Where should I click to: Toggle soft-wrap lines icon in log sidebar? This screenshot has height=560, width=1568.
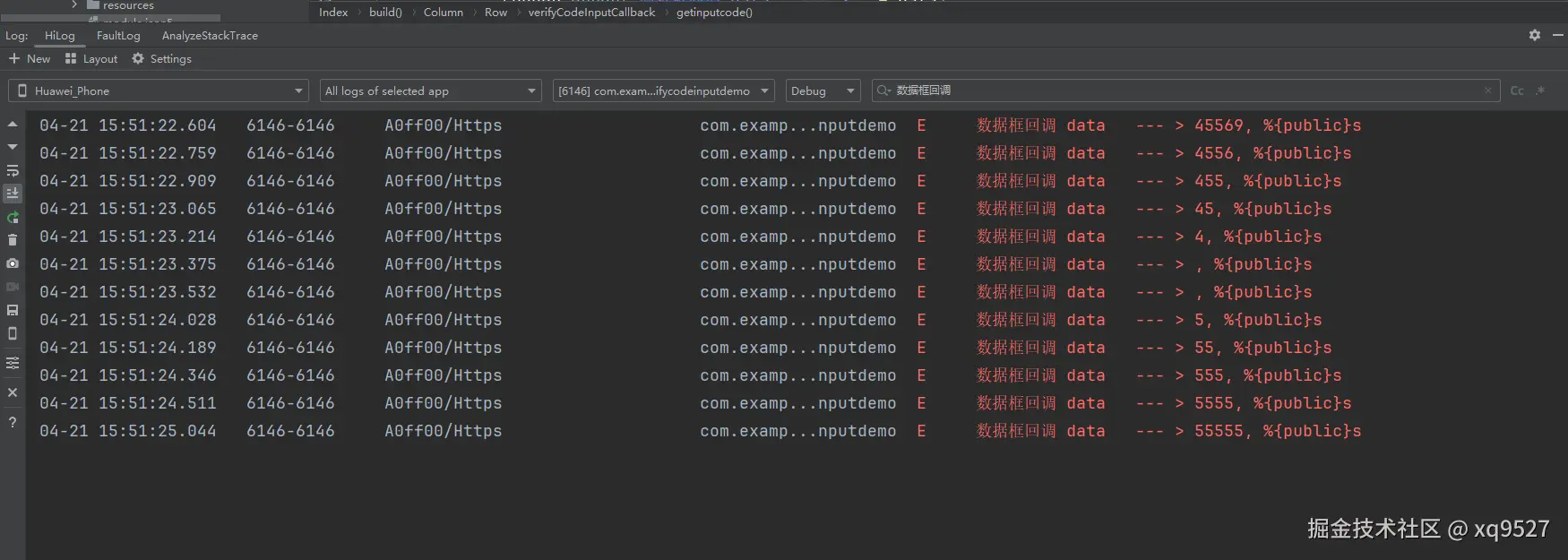coord(13,170)
